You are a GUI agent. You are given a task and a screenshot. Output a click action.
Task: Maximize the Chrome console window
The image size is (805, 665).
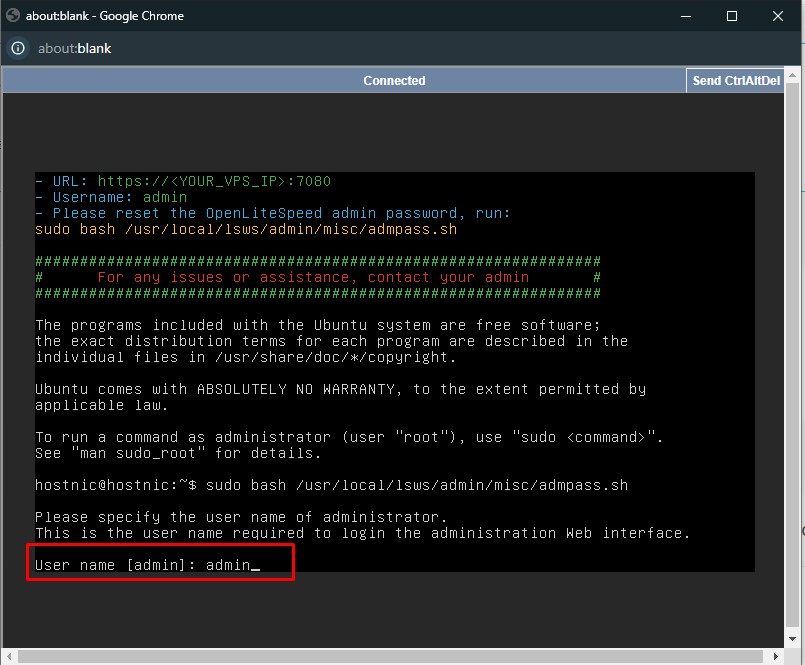[732, 16]
